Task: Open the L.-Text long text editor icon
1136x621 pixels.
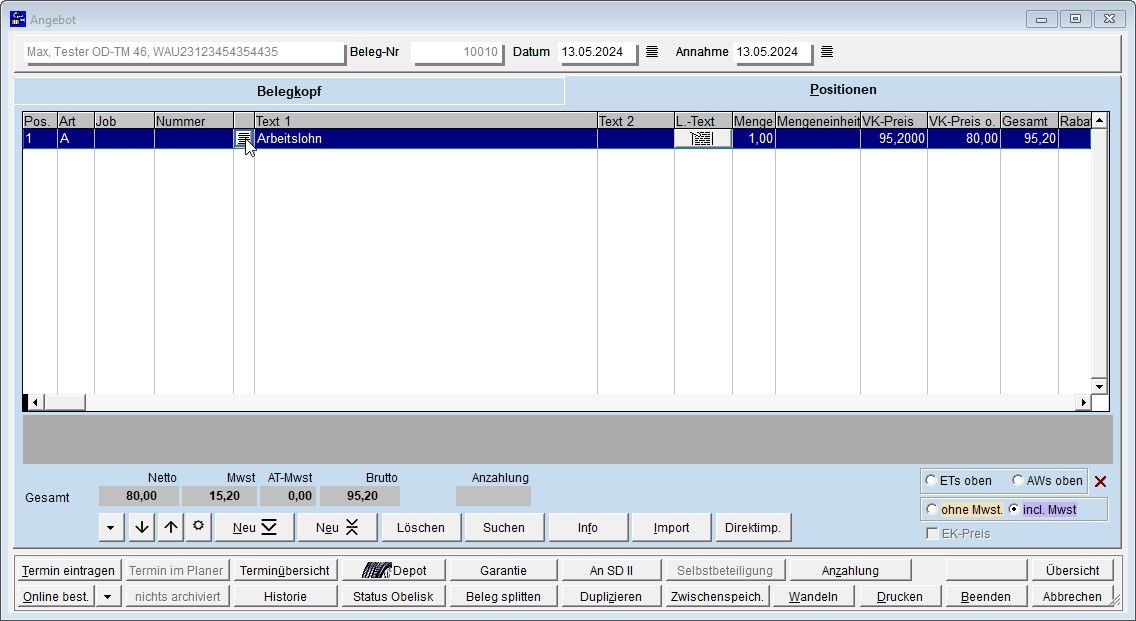Action: click(702, 138)
